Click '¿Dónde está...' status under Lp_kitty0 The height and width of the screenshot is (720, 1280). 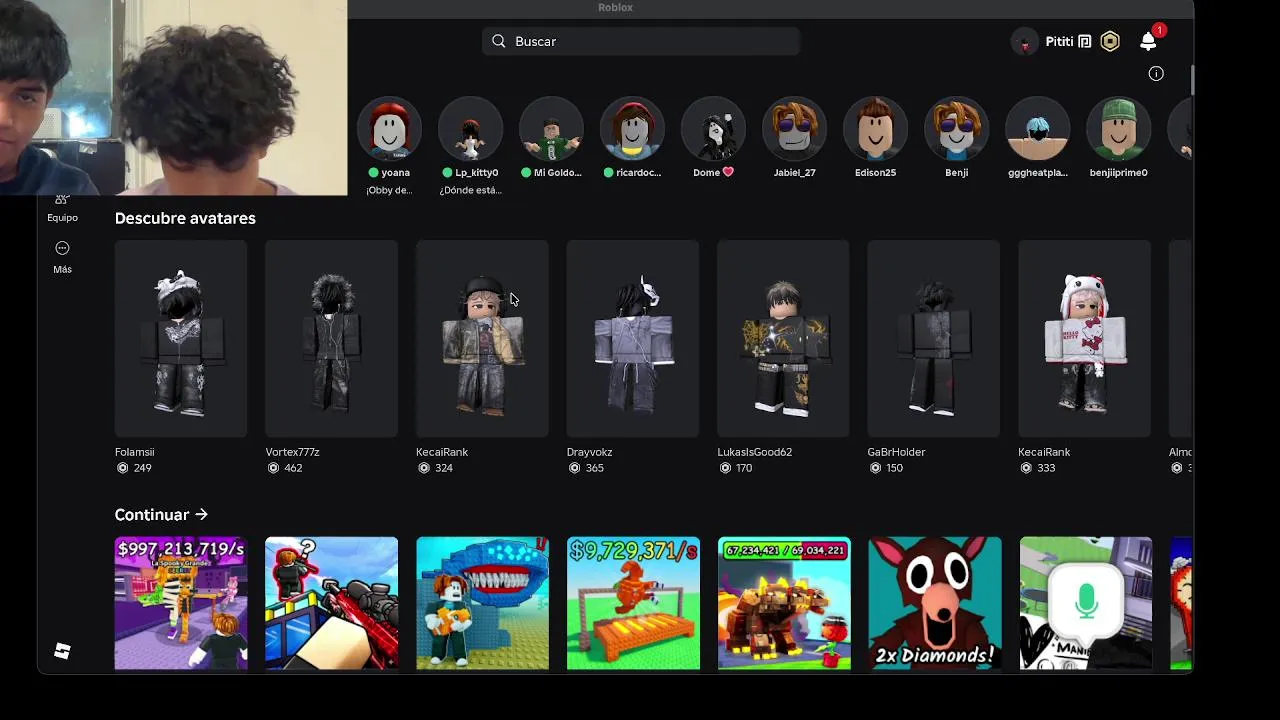470,190
